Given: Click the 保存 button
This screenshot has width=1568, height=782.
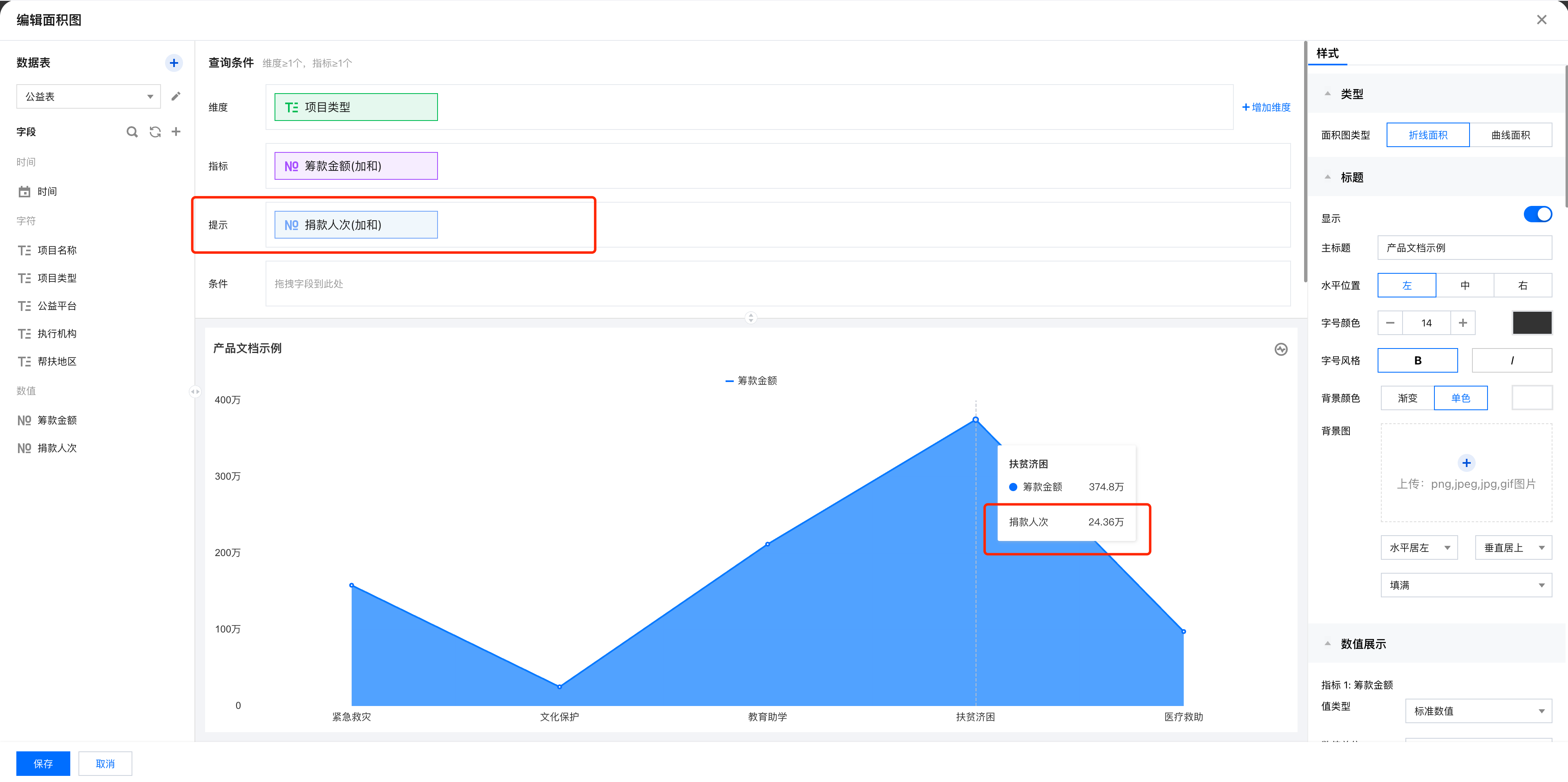Looking at the screenshot, I should point(42,763).
